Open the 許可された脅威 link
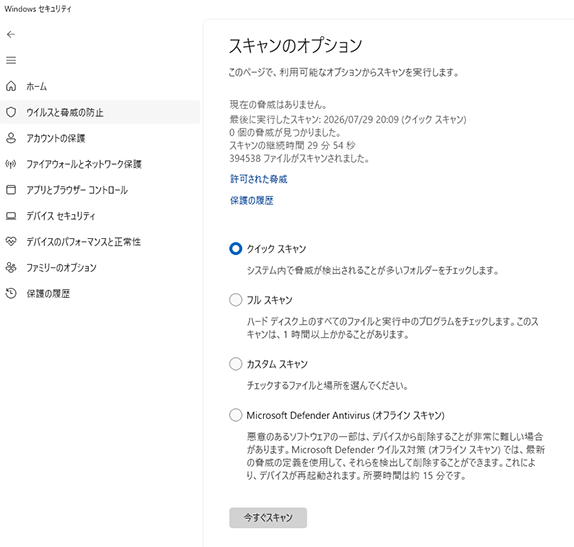Image resolution: width=574 pixels, height=547 pixels. pyautogui.click(x=258, y=179)
